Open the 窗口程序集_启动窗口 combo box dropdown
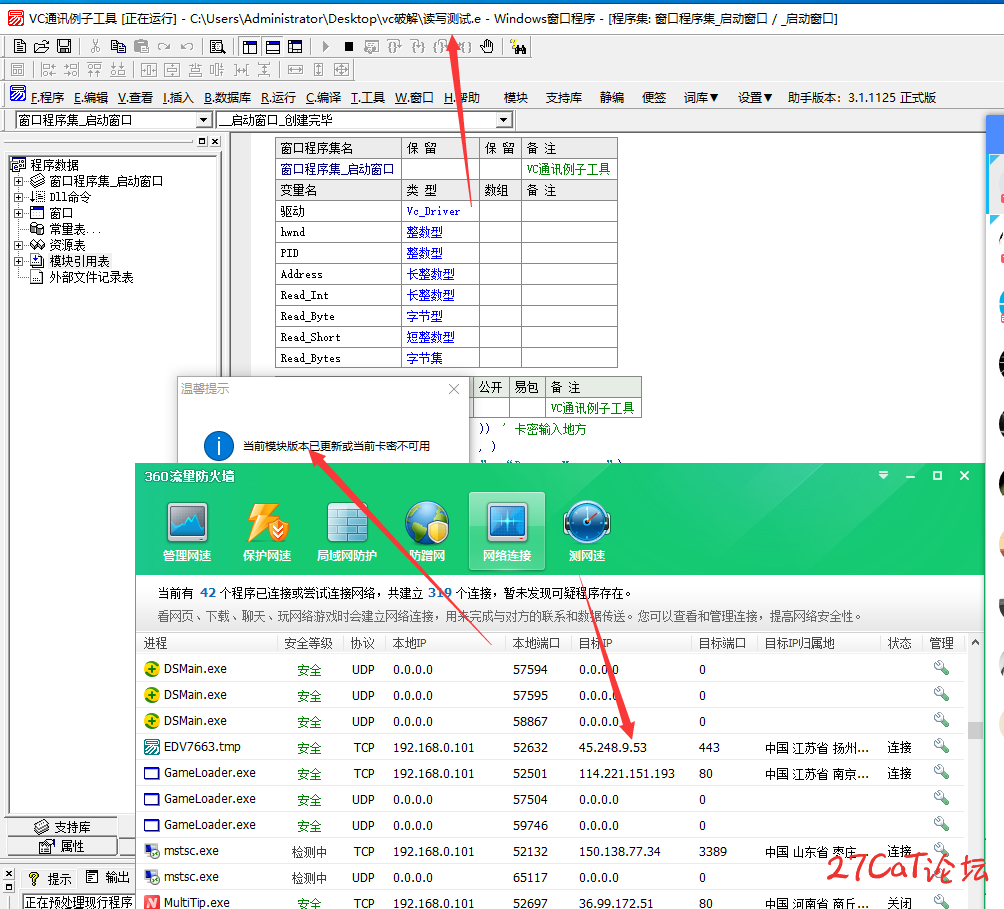The height and width of the screenshot is (909, 1004). tap(203, 120)
